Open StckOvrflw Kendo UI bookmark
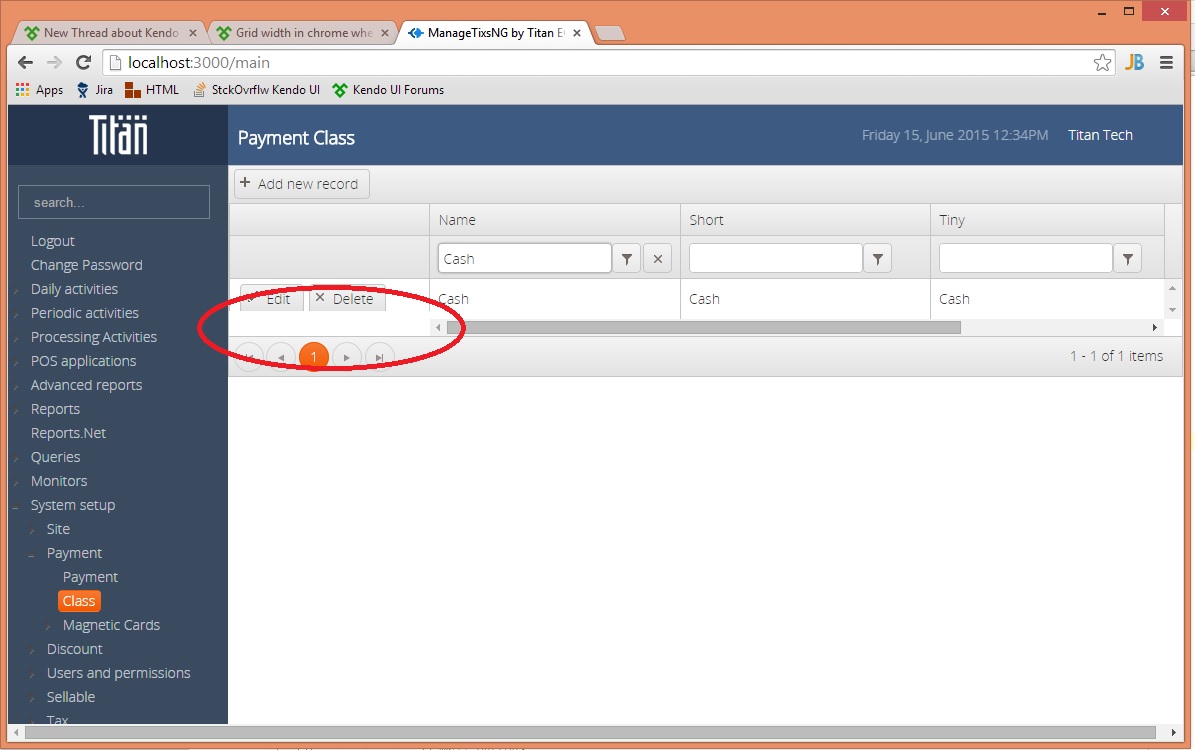 (256, 90)
